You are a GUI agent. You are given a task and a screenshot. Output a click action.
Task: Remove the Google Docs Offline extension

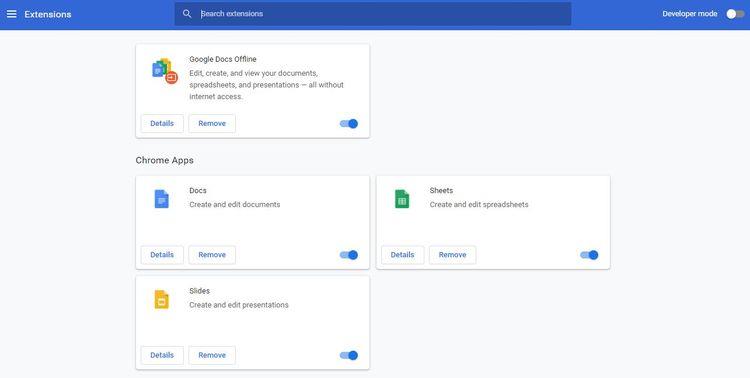point(212,123)
